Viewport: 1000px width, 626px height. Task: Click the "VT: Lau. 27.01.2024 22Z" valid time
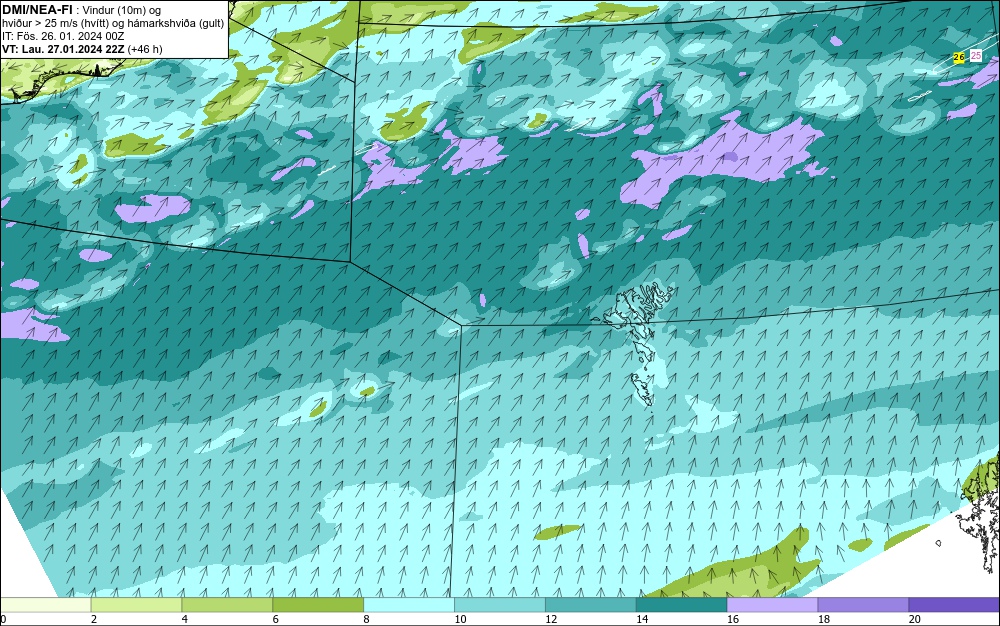(63, 49)
